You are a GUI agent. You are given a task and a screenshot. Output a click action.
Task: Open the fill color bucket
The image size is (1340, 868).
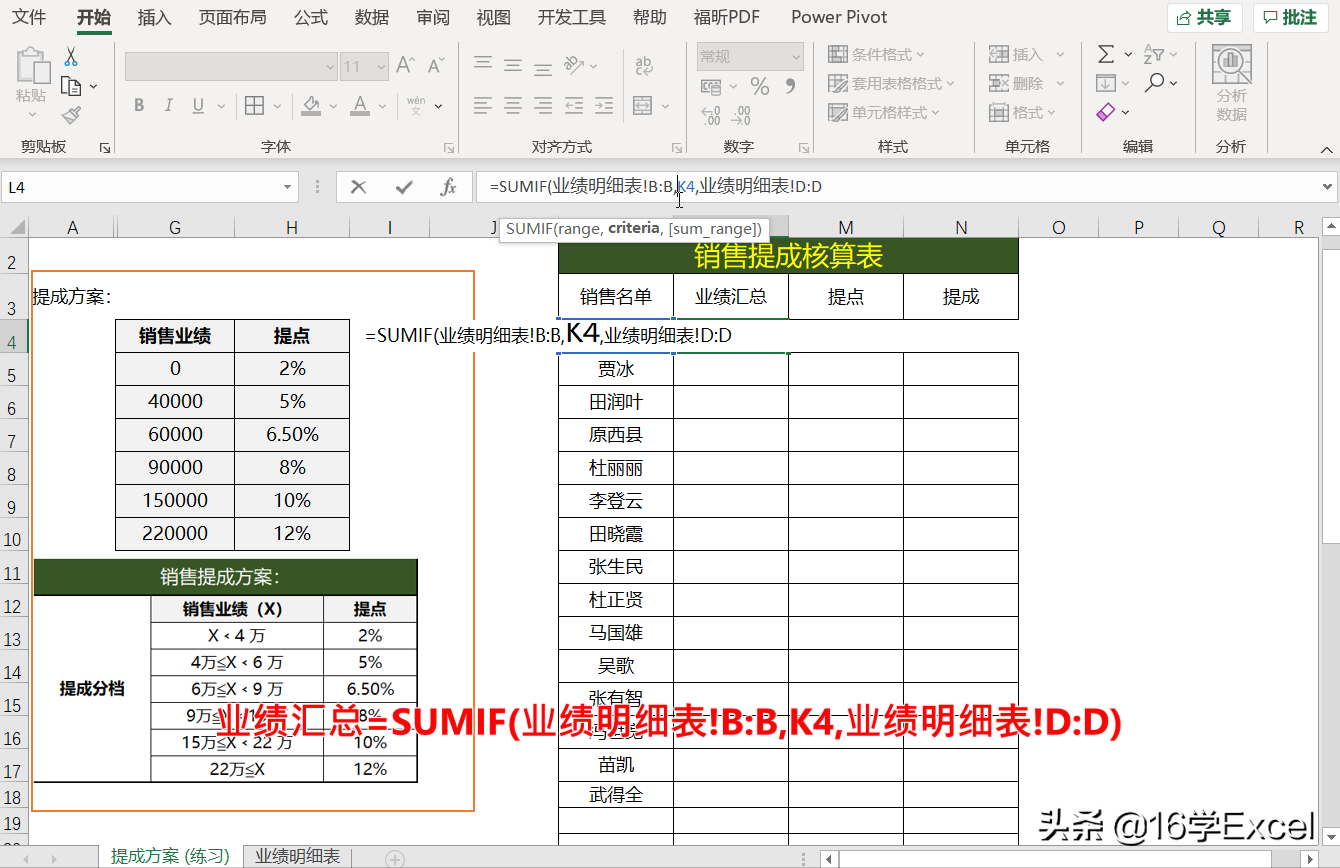point(311,105)
